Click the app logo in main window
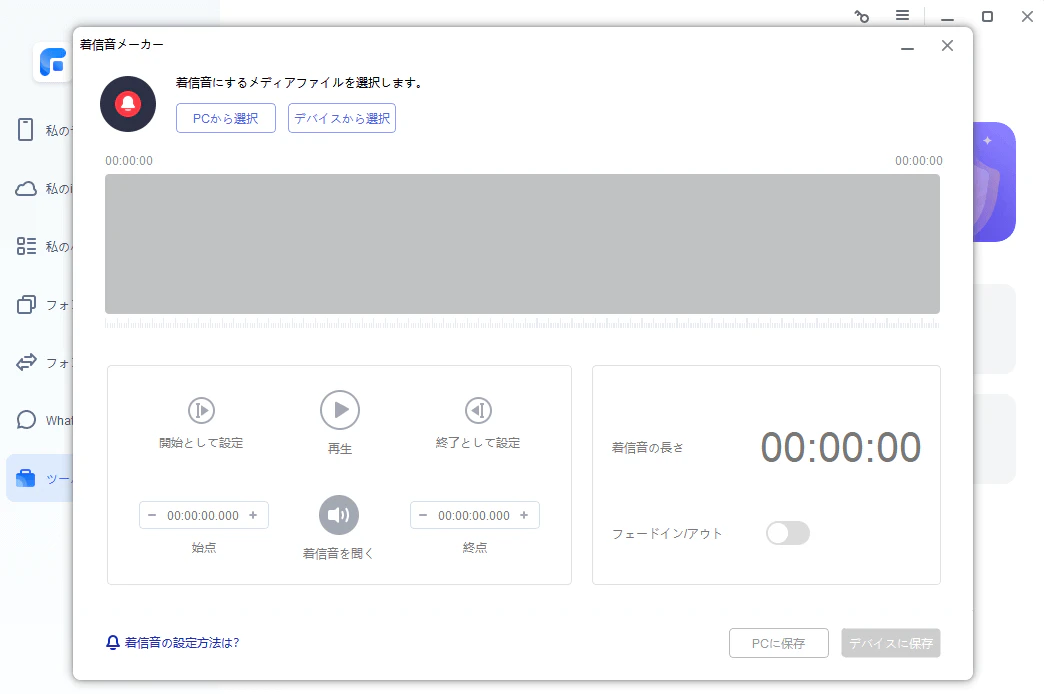The image size is (1044, 694). tap(53, 63)
